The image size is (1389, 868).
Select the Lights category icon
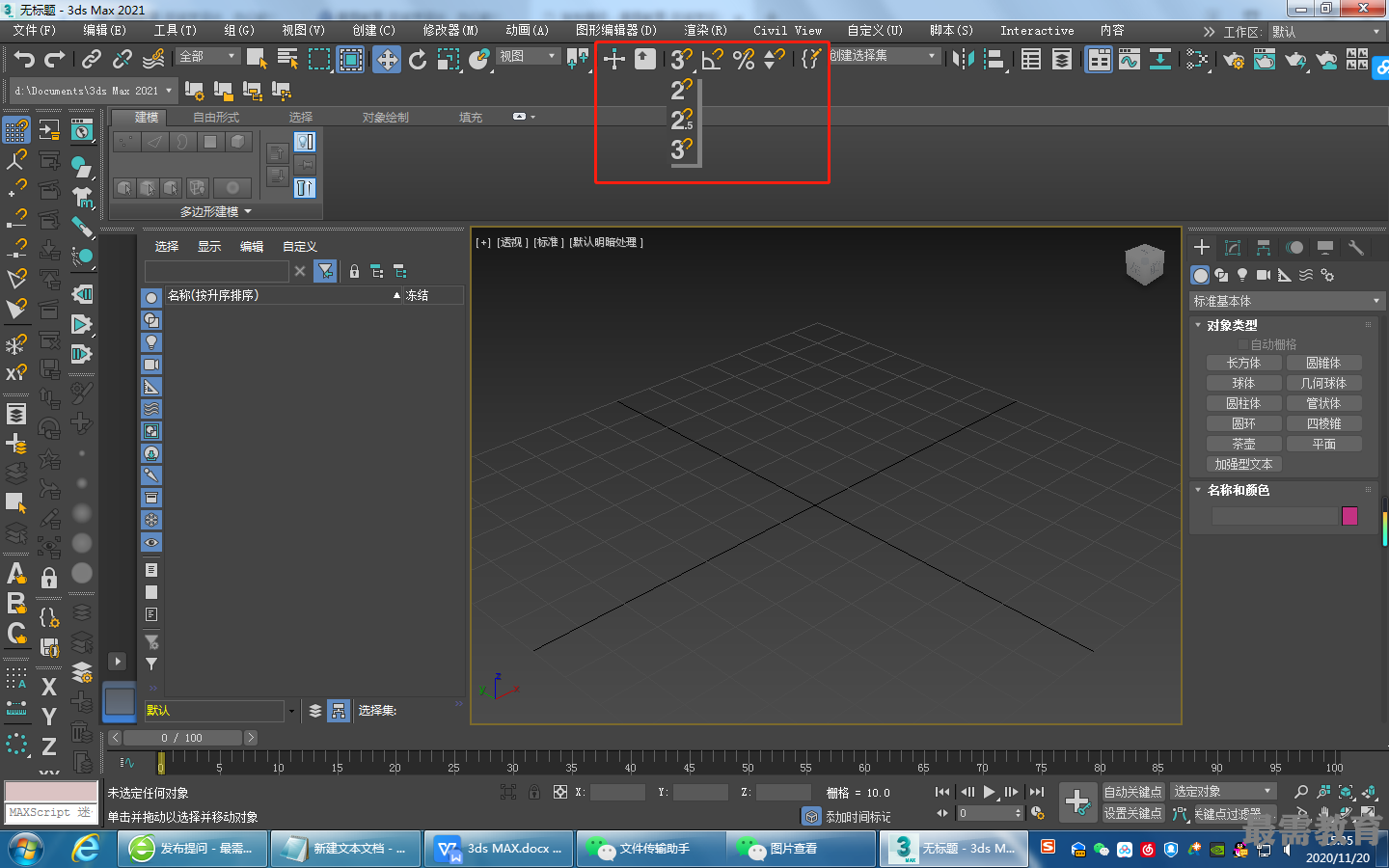click(x=1242, y=275)
